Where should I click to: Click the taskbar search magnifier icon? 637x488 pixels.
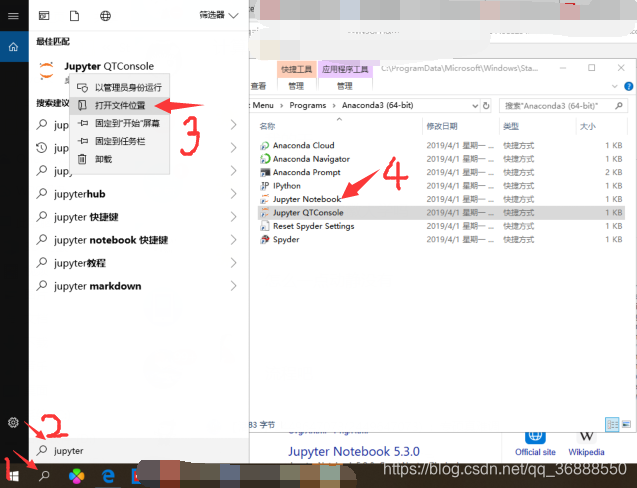[x=44, y=475]
